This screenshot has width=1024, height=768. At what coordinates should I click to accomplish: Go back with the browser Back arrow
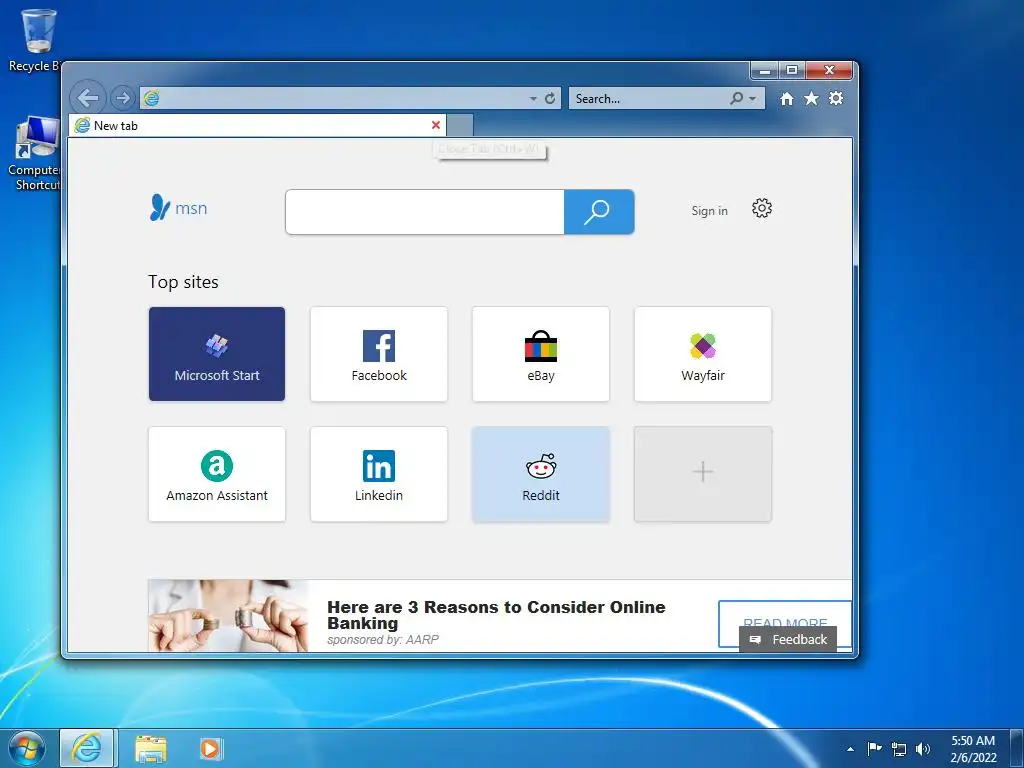tap(88, 98)
